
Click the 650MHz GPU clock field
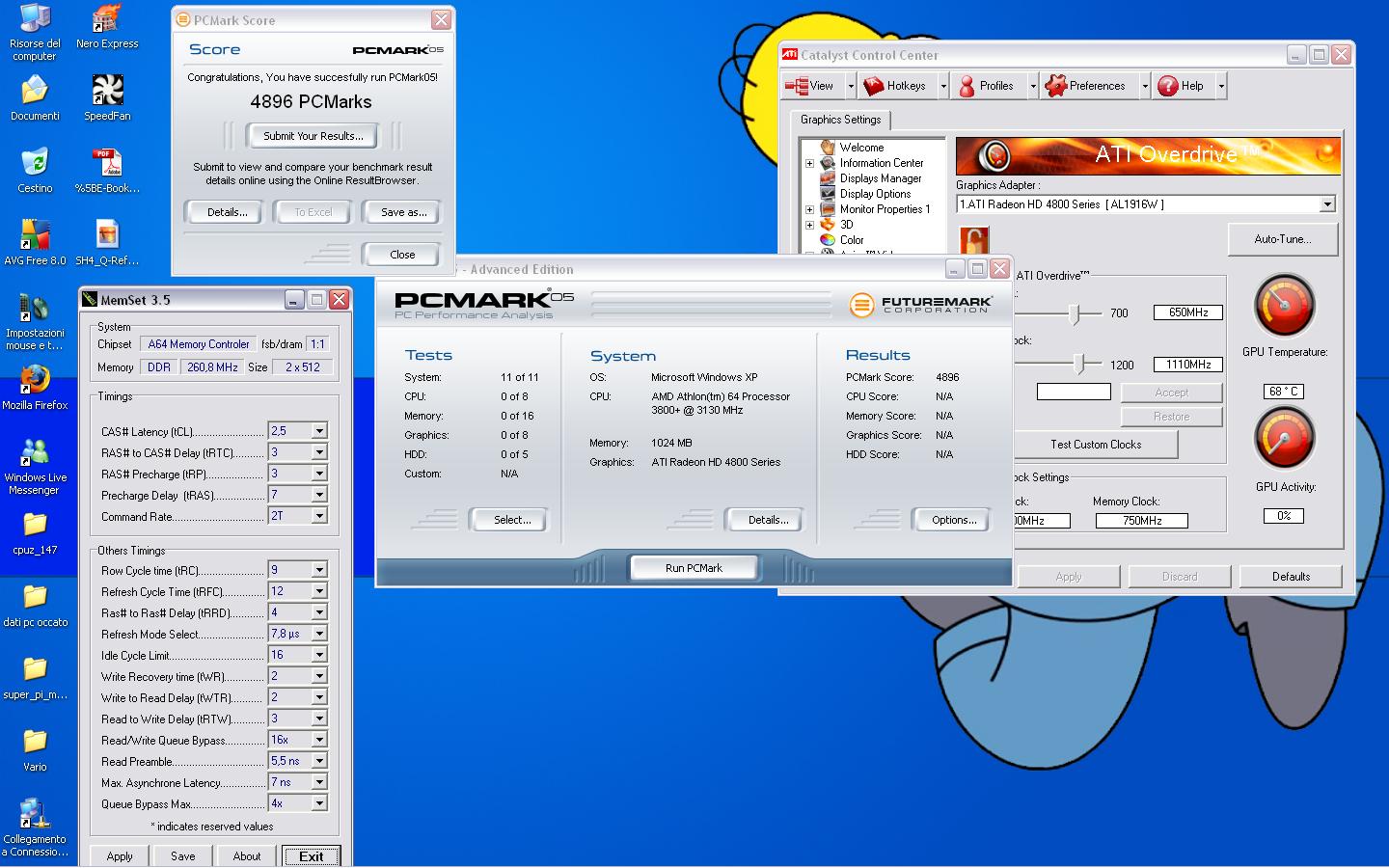point(1188,312)
